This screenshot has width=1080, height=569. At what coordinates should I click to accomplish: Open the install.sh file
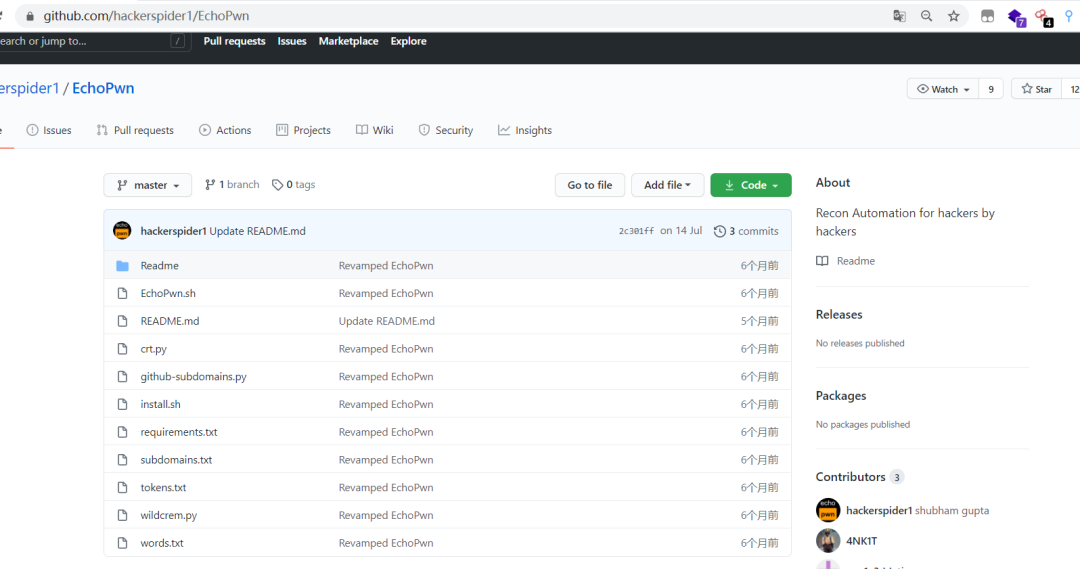pos(160,404)
